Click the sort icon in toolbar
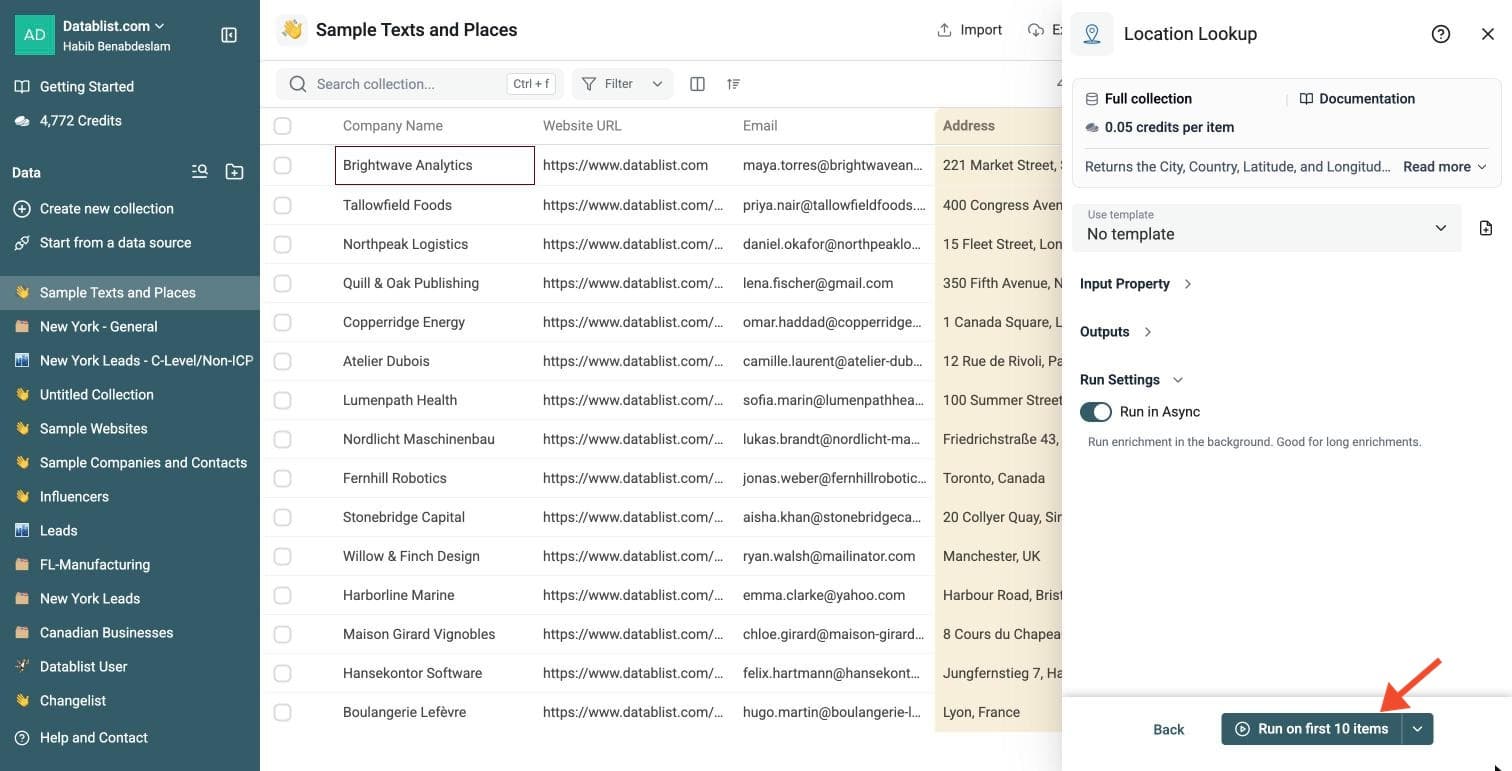Screen dimensions: 1512x771 (734, 84)
